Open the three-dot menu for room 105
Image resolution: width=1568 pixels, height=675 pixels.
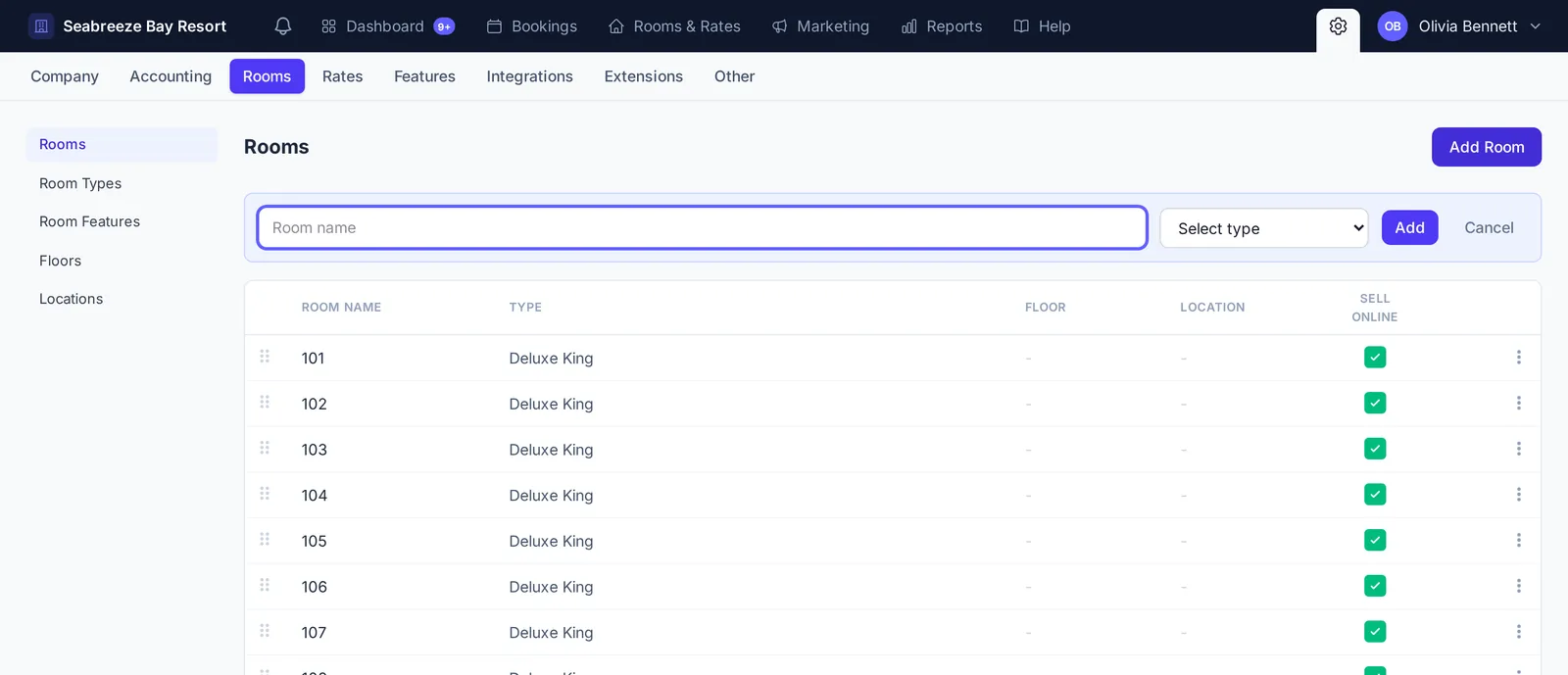tap(1519, 540)
